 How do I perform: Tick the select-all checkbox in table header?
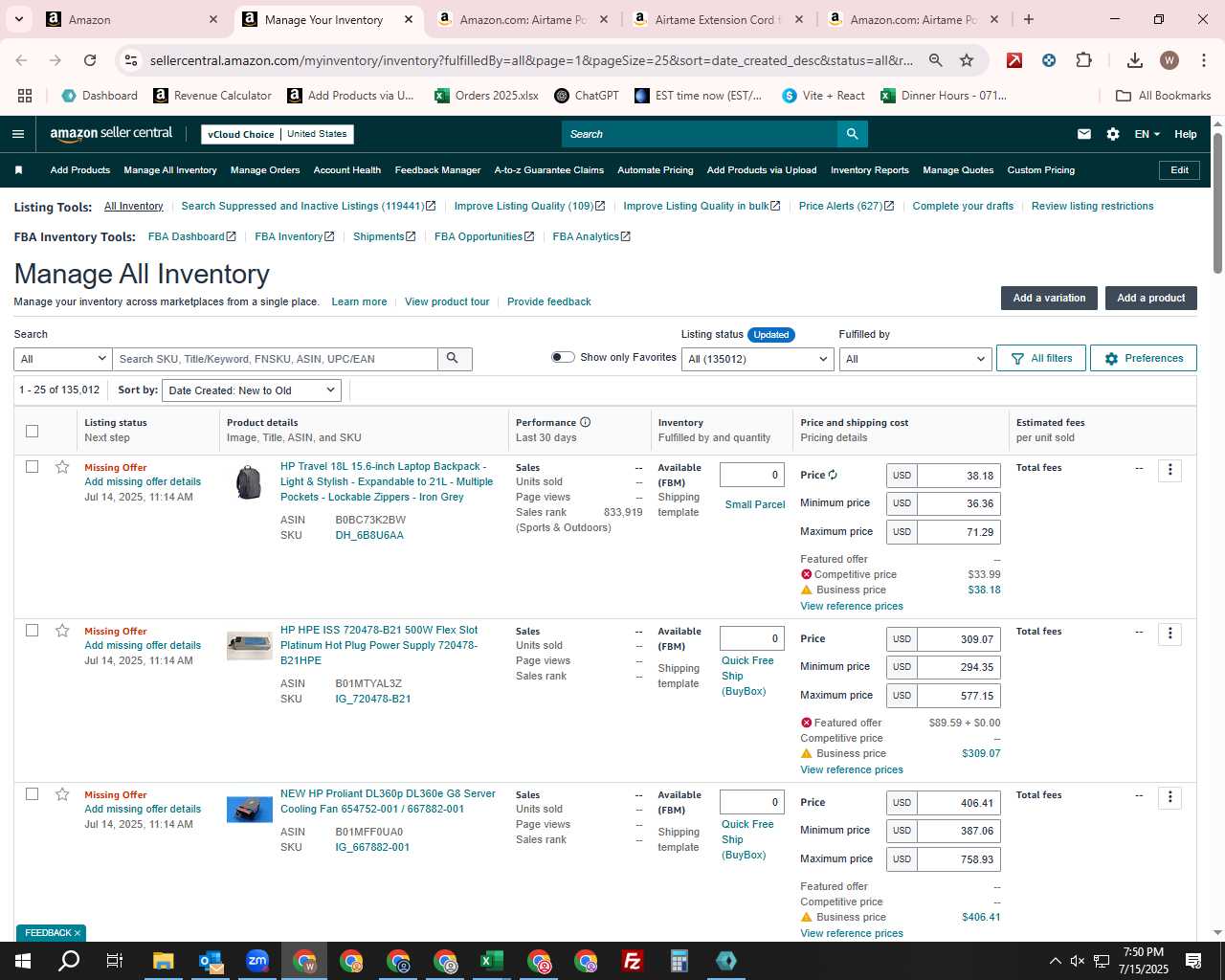[x=32, y=431]
